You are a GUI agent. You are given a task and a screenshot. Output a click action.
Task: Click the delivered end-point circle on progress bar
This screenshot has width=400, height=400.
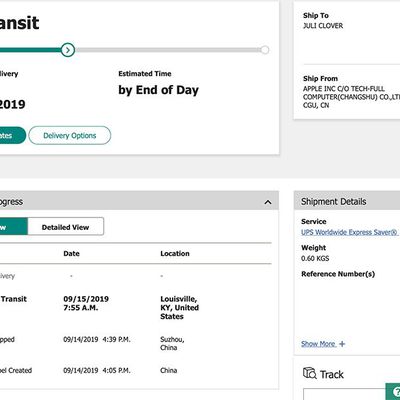click(x=265, y=50)
